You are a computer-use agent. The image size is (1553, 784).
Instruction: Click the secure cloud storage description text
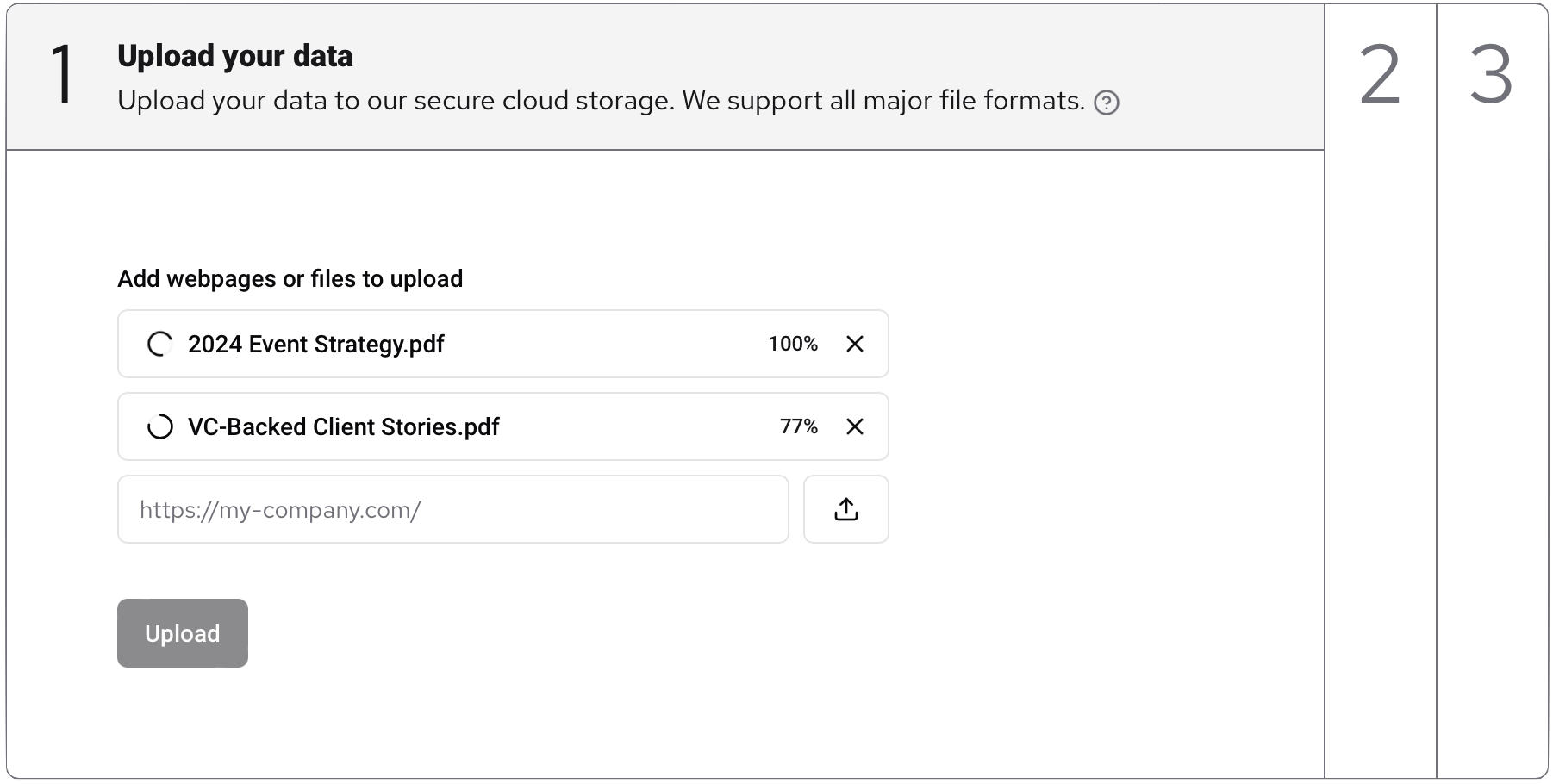[600, 101]
